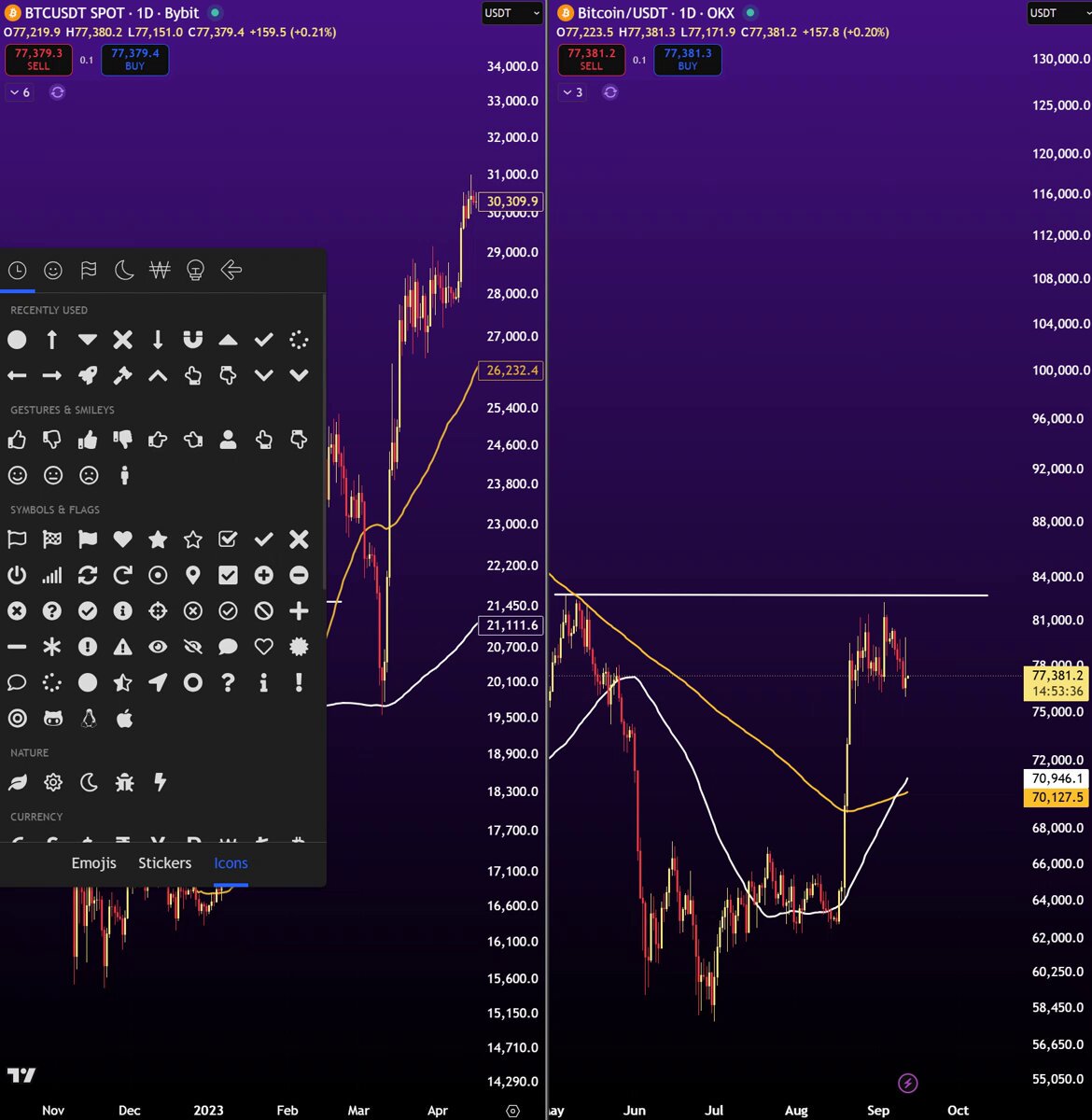The height and width of the screenshot is (1120, 1092).
Task: Click the OKX chart's purple refresh icon
Action: (x=610, y=92)
